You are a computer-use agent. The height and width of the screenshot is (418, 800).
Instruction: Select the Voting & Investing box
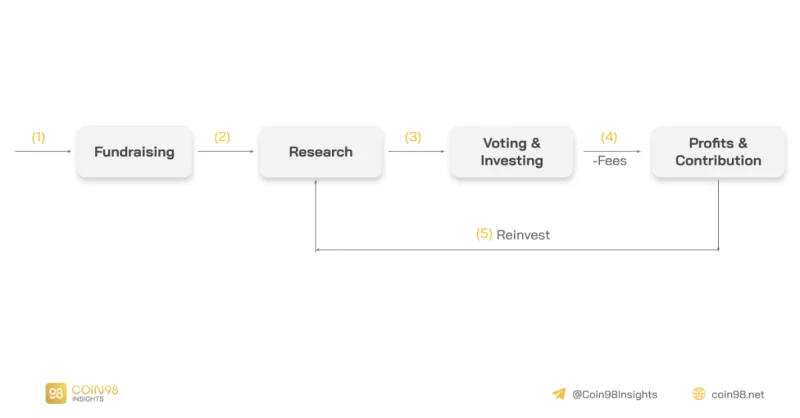coord(512,152)
